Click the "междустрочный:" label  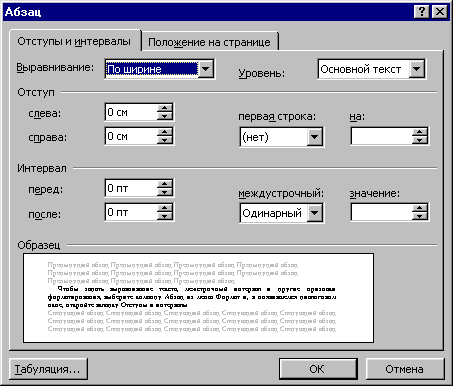pyautogui.click(x=281, y=194)
